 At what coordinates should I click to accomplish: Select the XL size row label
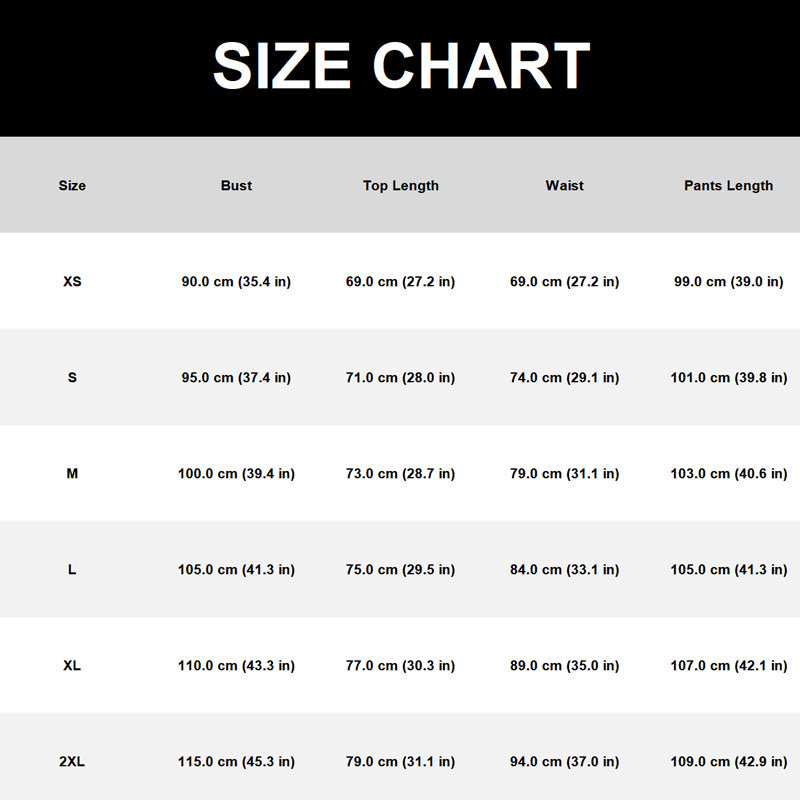pos(72,665)
